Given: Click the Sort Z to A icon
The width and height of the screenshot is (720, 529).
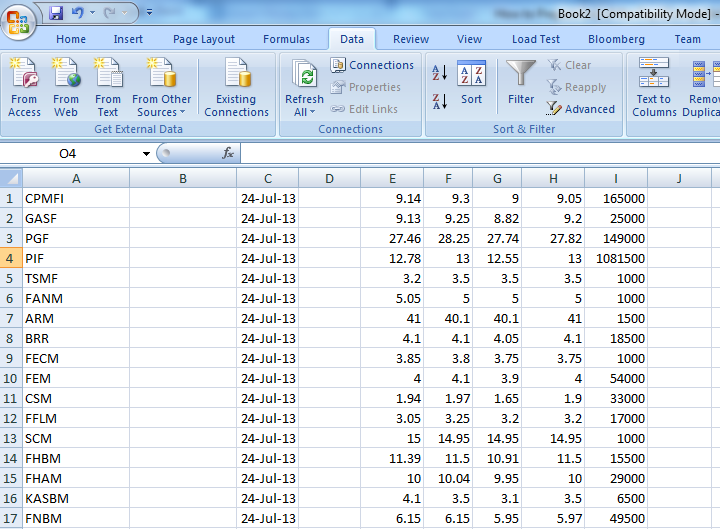Looking at the screenshot, I should [439, 101].
